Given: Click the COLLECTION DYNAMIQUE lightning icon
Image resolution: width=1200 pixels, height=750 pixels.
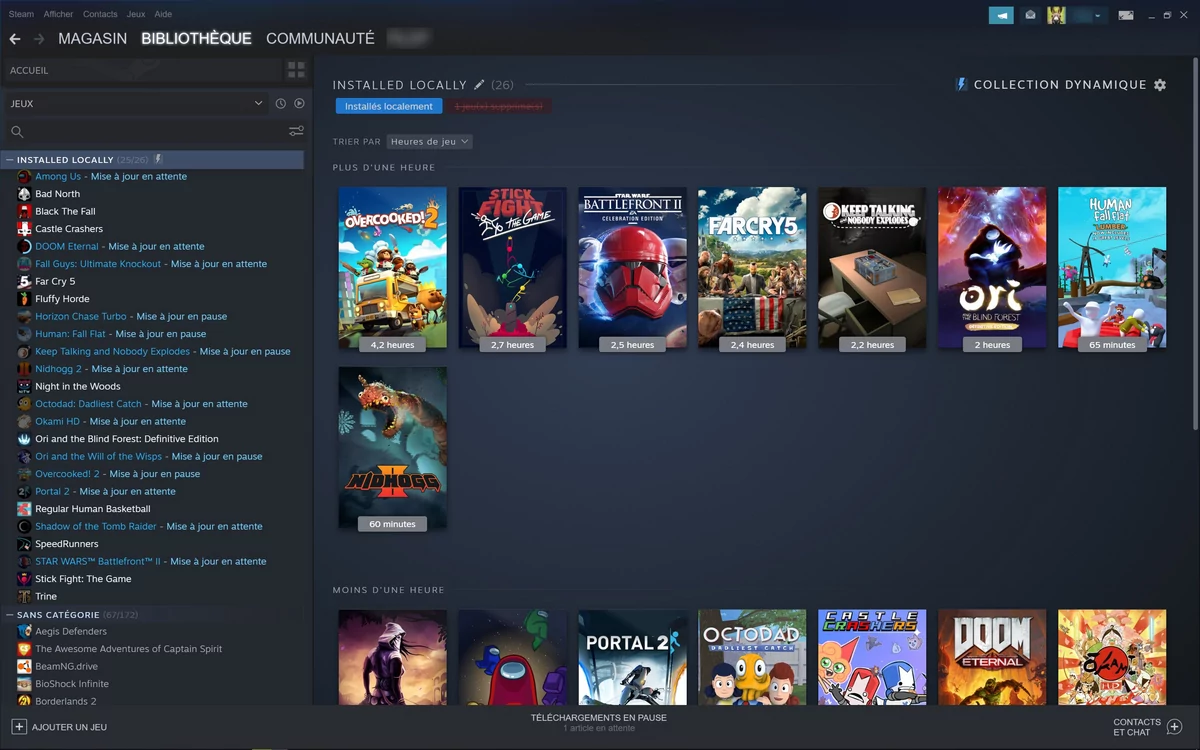Looking at the screenshot, I should tap(961, 85).
